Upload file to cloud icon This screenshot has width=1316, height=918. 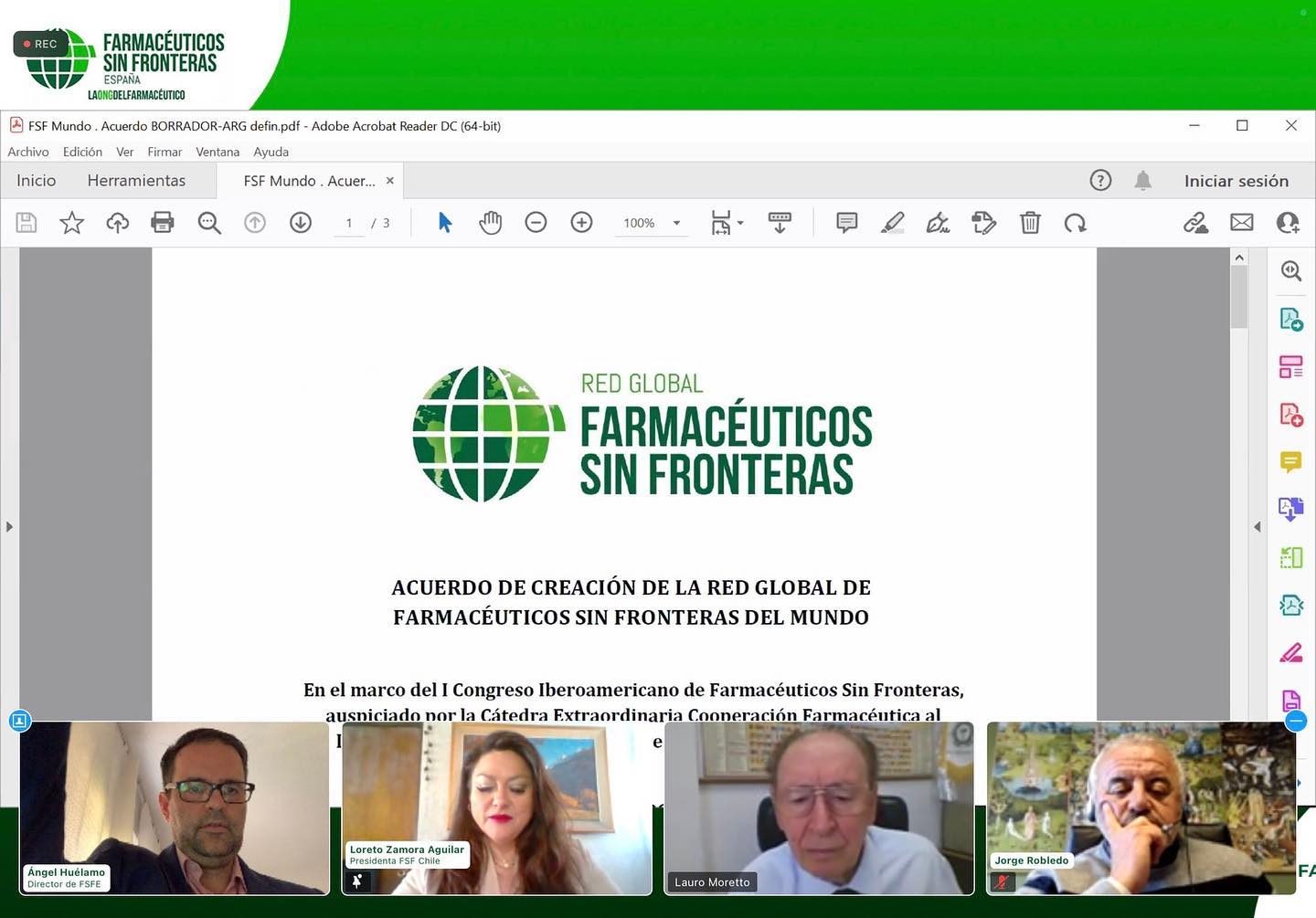(x=118, y=222)
